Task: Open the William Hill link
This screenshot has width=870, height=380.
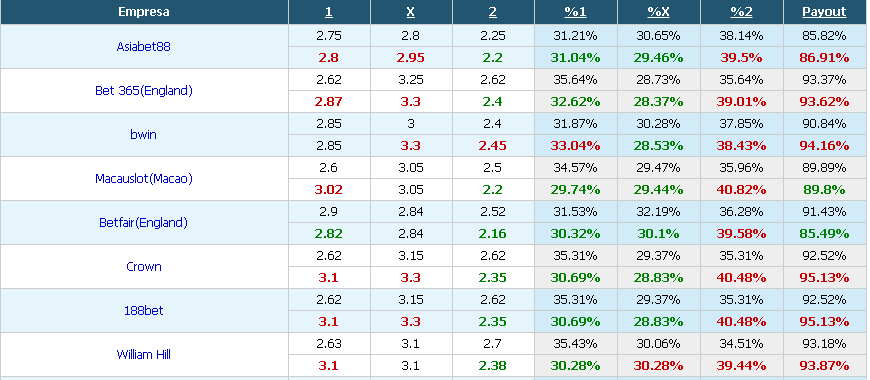Action: [143, 354]
